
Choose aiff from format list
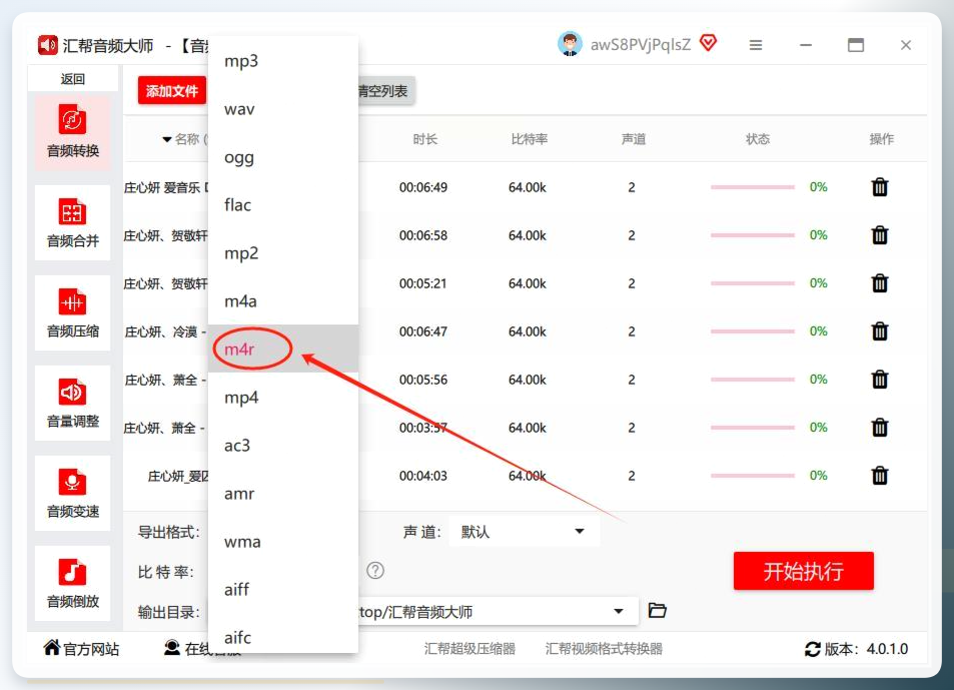283,590
